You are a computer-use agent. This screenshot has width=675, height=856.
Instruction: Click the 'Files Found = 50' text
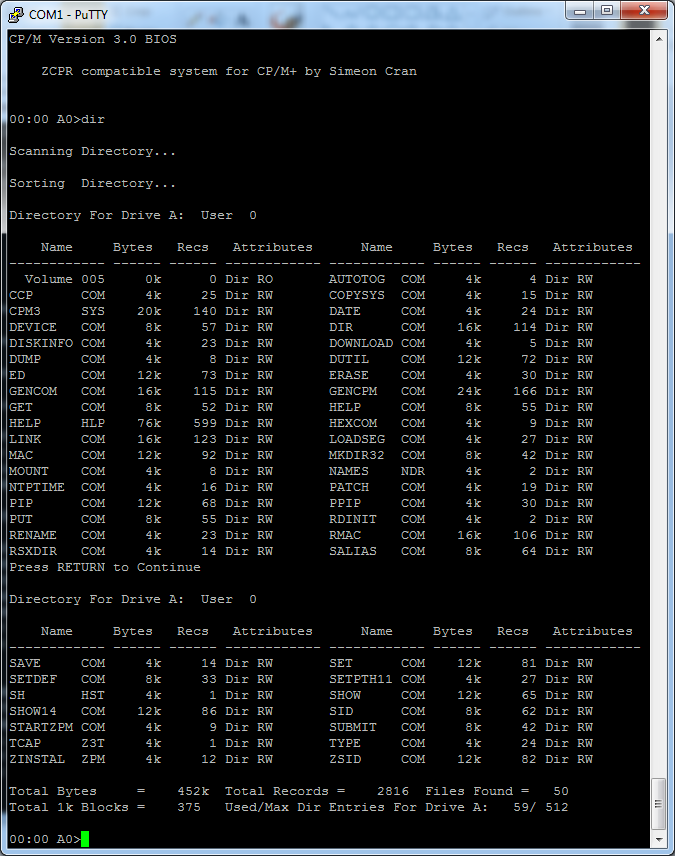pyautogui.click(x=497, y=791)
